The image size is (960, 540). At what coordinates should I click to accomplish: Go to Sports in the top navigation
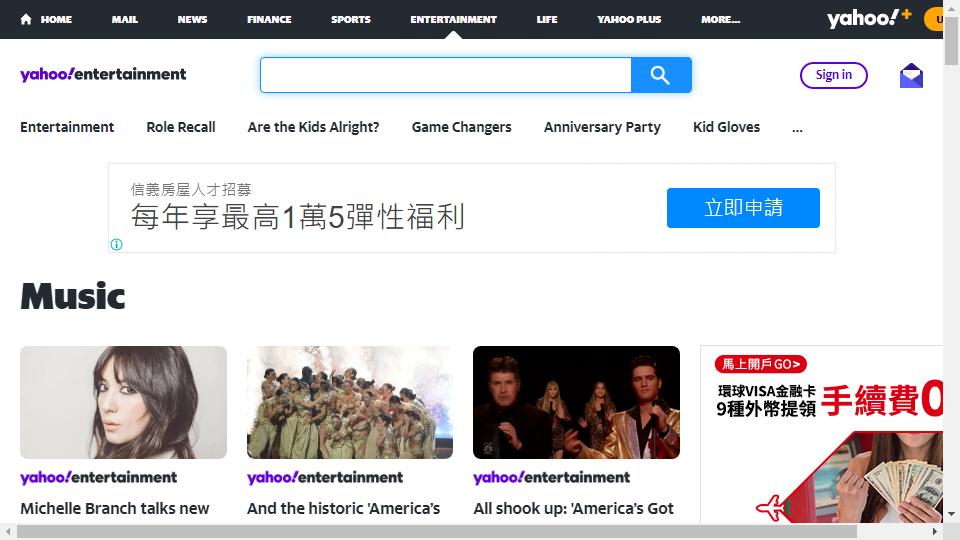click(351, 19)
